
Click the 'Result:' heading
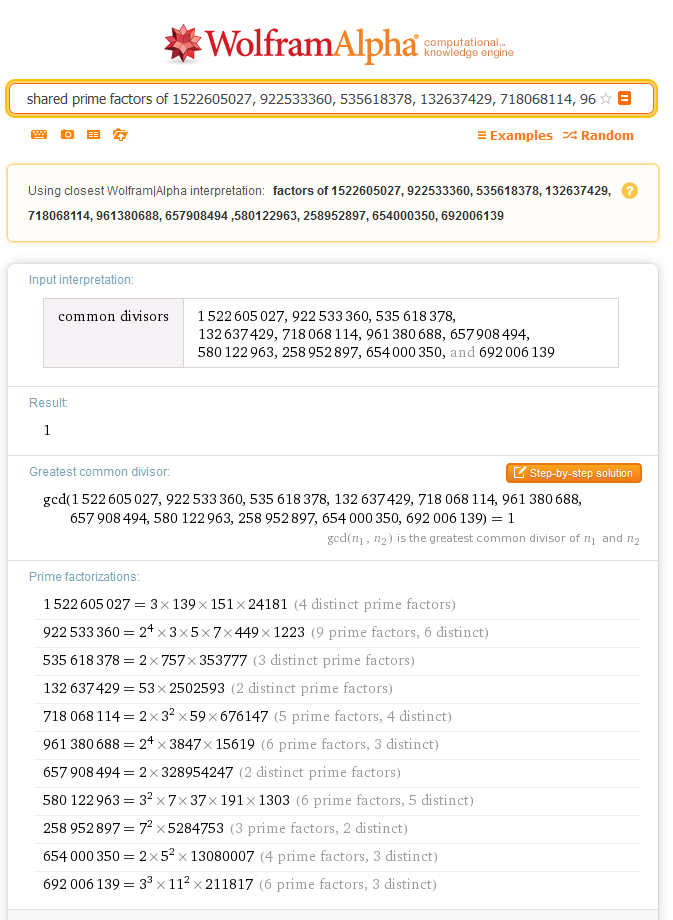point(48,403)
